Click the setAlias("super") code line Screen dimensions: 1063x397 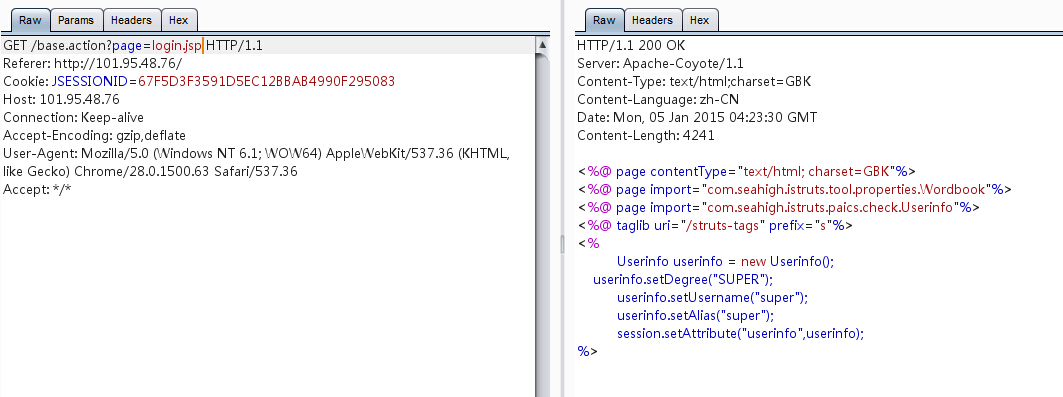pyautogui.click(x=696, y=316)
